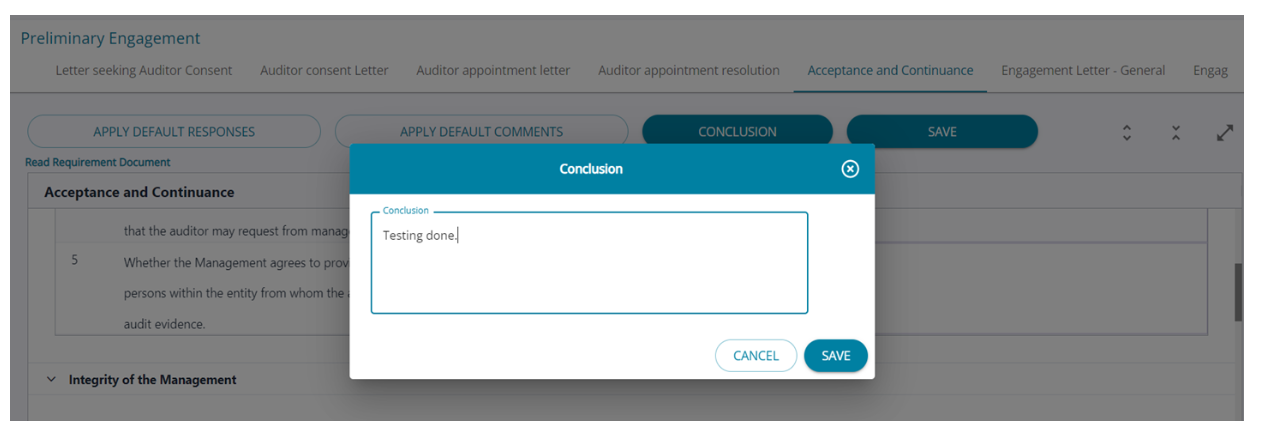Cancel the Conclusion dialog
Screen dimensions: 1262x437
(x=756, y=356)
